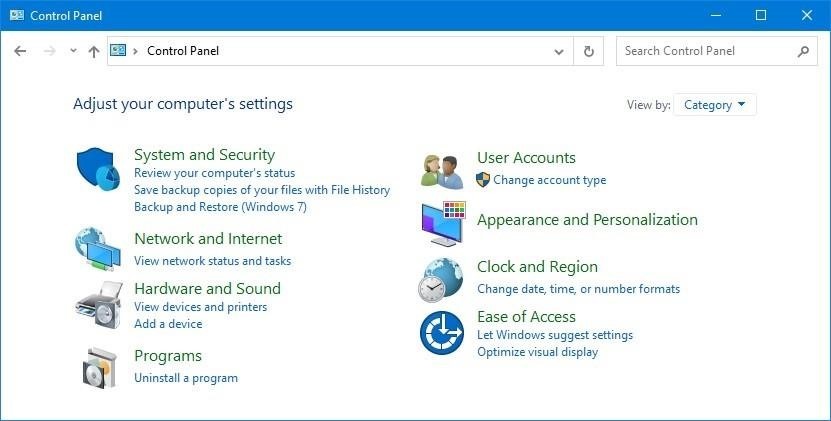The width and height of the screenshot is (831, 421).
Task: Open Hardware and Sound heading link
Action: click(207, 288)
